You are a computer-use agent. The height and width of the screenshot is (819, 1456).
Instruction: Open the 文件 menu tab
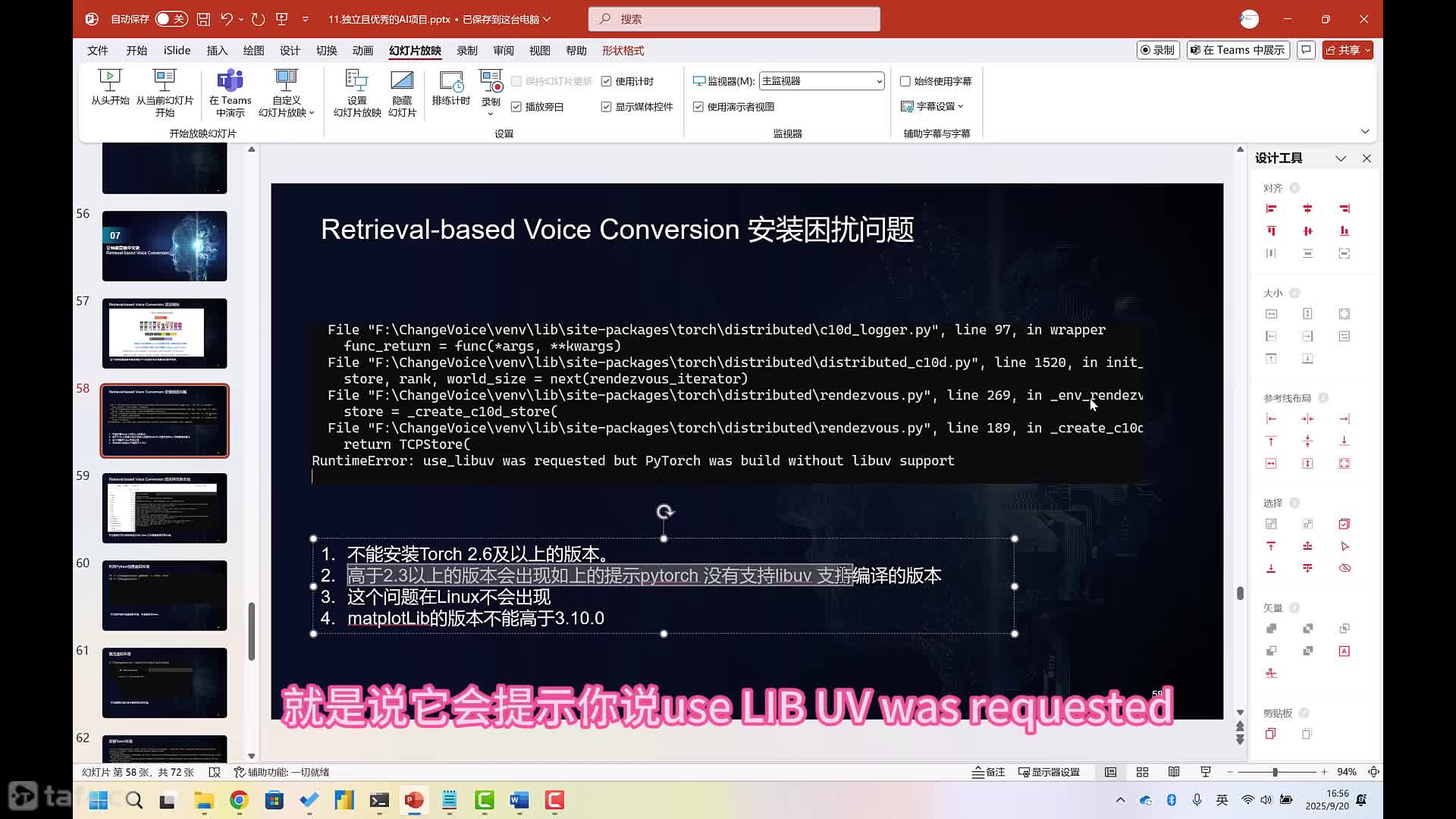coord(98,50)
